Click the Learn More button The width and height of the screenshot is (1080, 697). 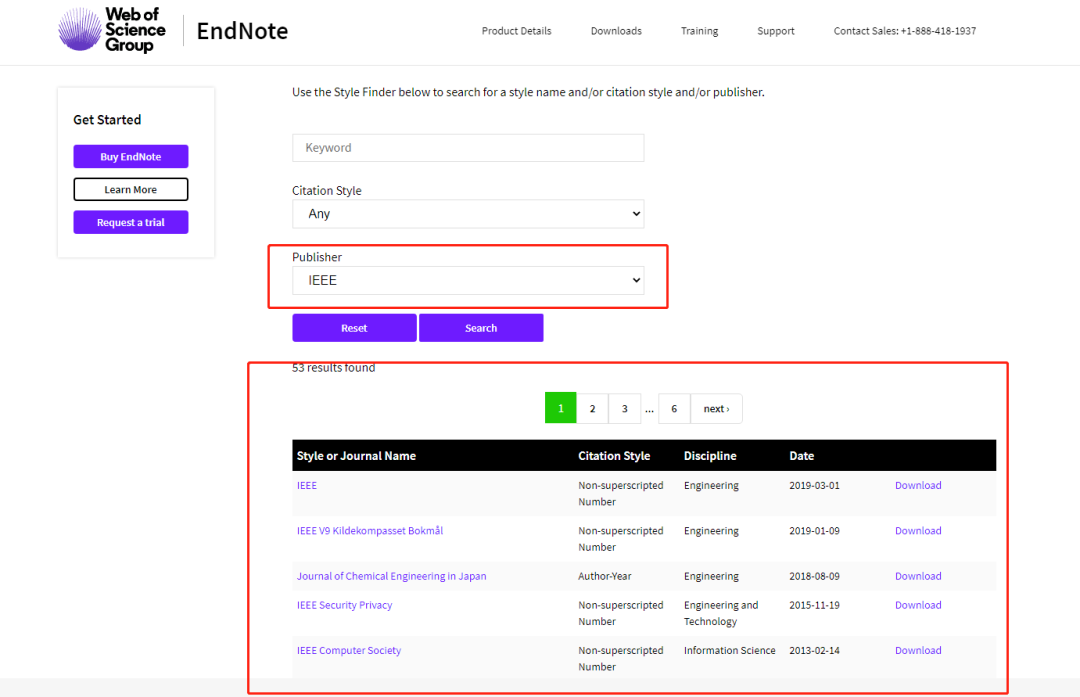[x=131, y=189]
